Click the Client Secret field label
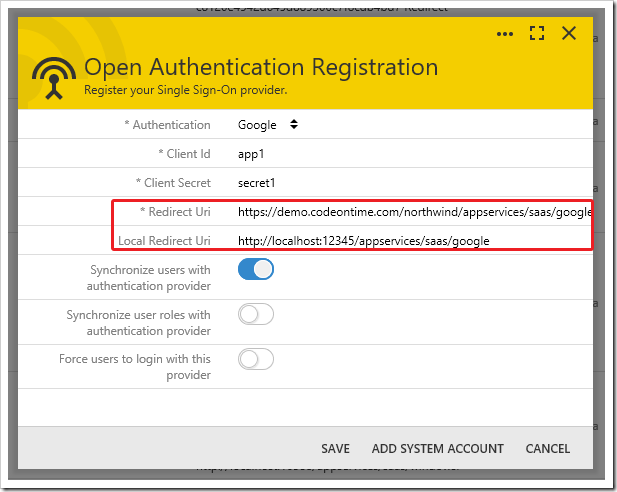Image resolution: width=617 pixels, height=492 pixels. (172, 184)
